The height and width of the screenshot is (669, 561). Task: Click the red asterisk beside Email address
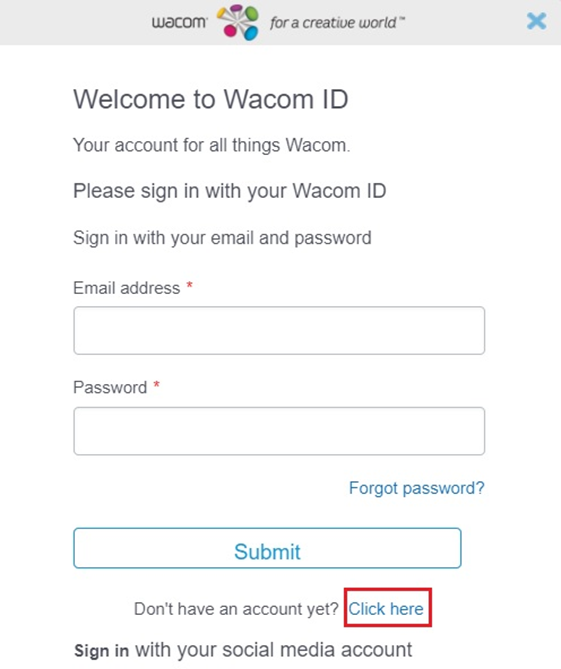pyautogui.click(x=189, y=285)
